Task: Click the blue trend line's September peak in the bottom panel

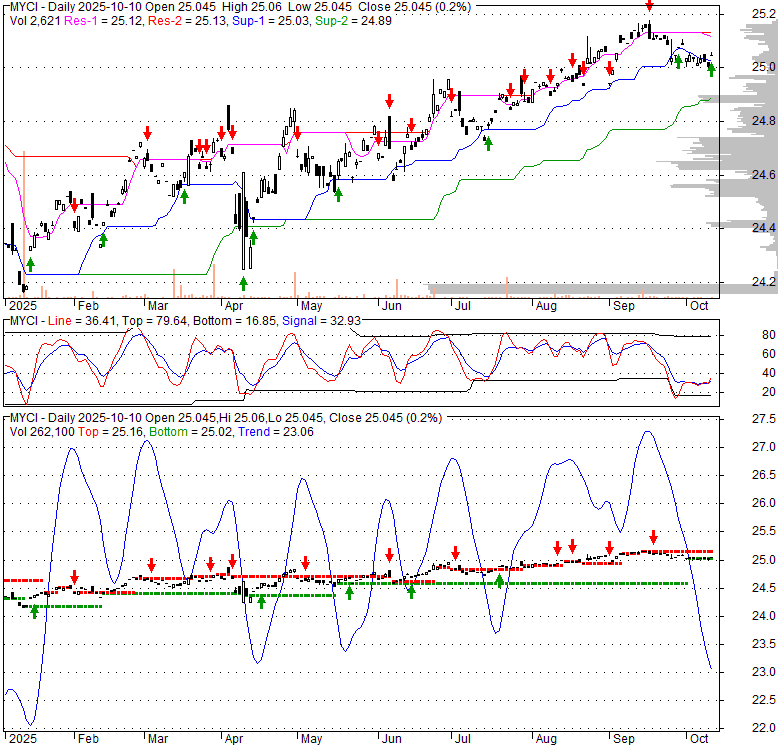Action: [647, 432]
